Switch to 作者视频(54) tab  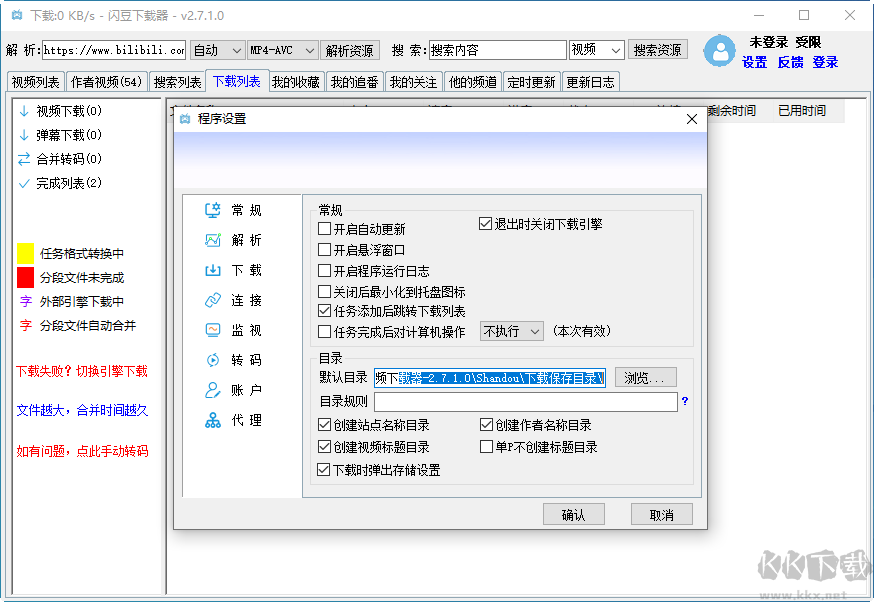[x=106, y=82]
